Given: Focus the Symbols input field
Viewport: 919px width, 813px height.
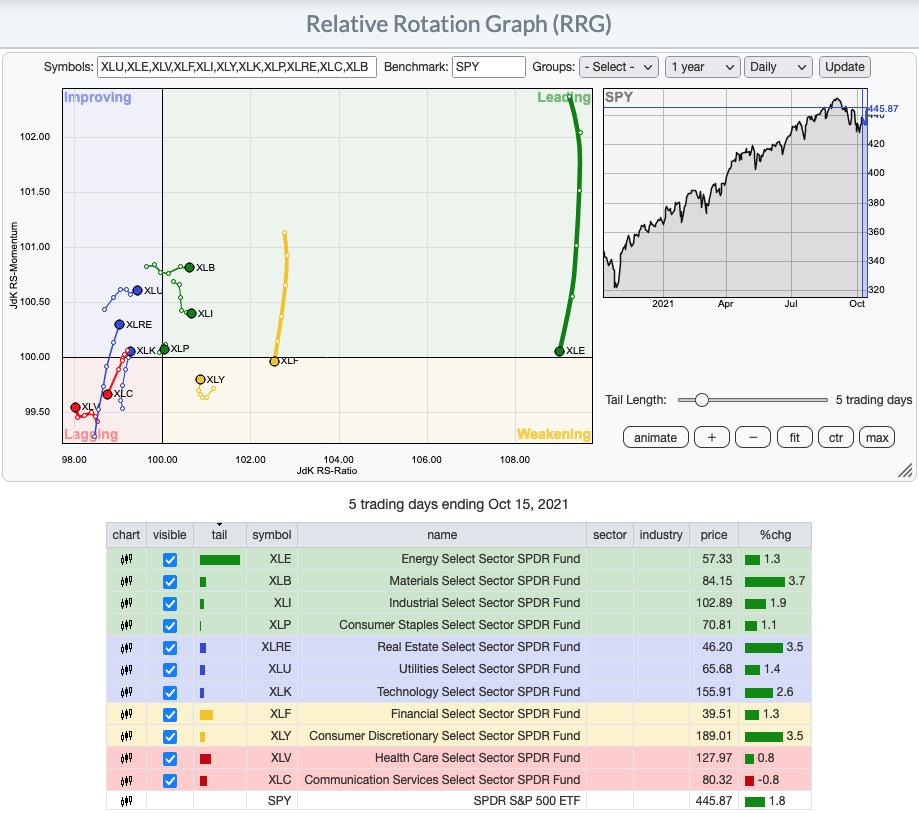Looking at the screenshot, I should tap(236, 67).
